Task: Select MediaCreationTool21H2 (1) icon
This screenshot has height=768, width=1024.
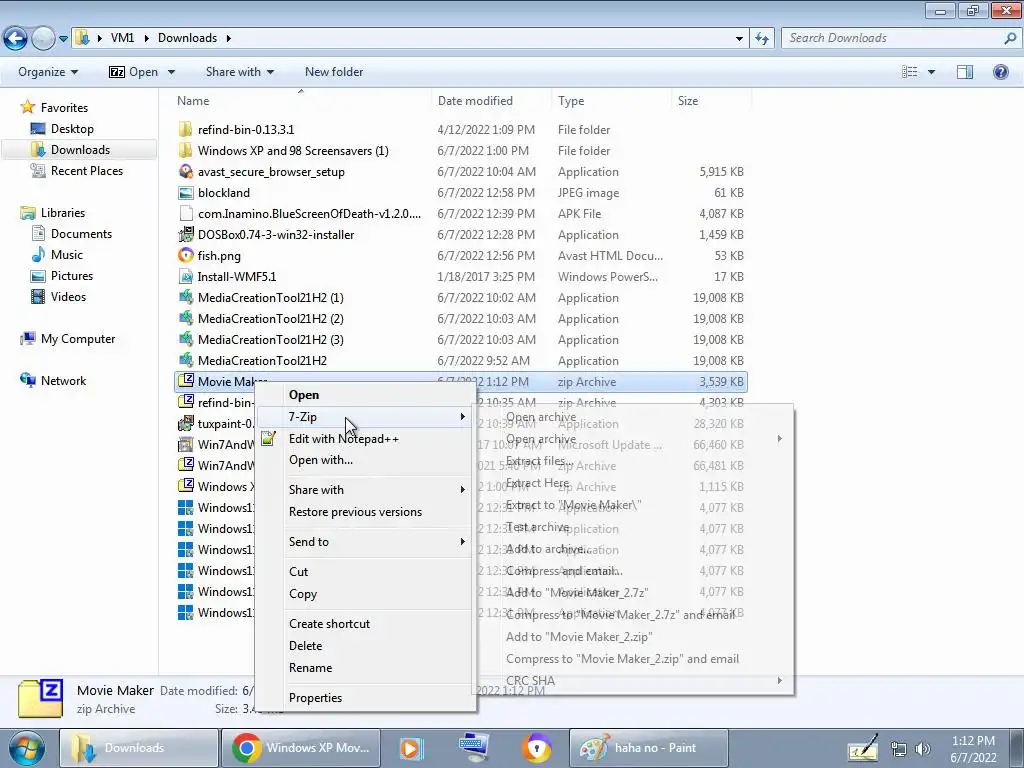Action: coord(185,297)
